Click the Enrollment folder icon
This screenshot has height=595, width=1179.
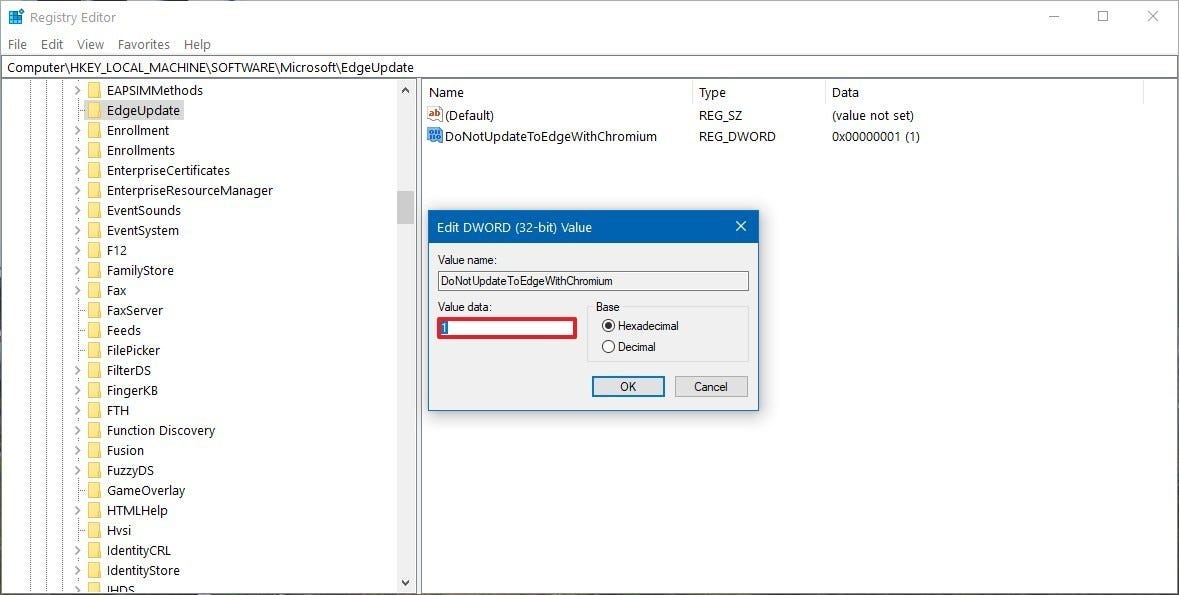(x=94, y=130)
